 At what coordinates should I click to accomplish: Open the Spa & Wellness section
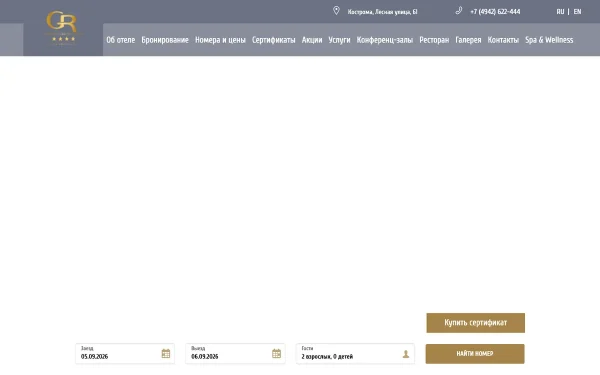coord(549,40)
